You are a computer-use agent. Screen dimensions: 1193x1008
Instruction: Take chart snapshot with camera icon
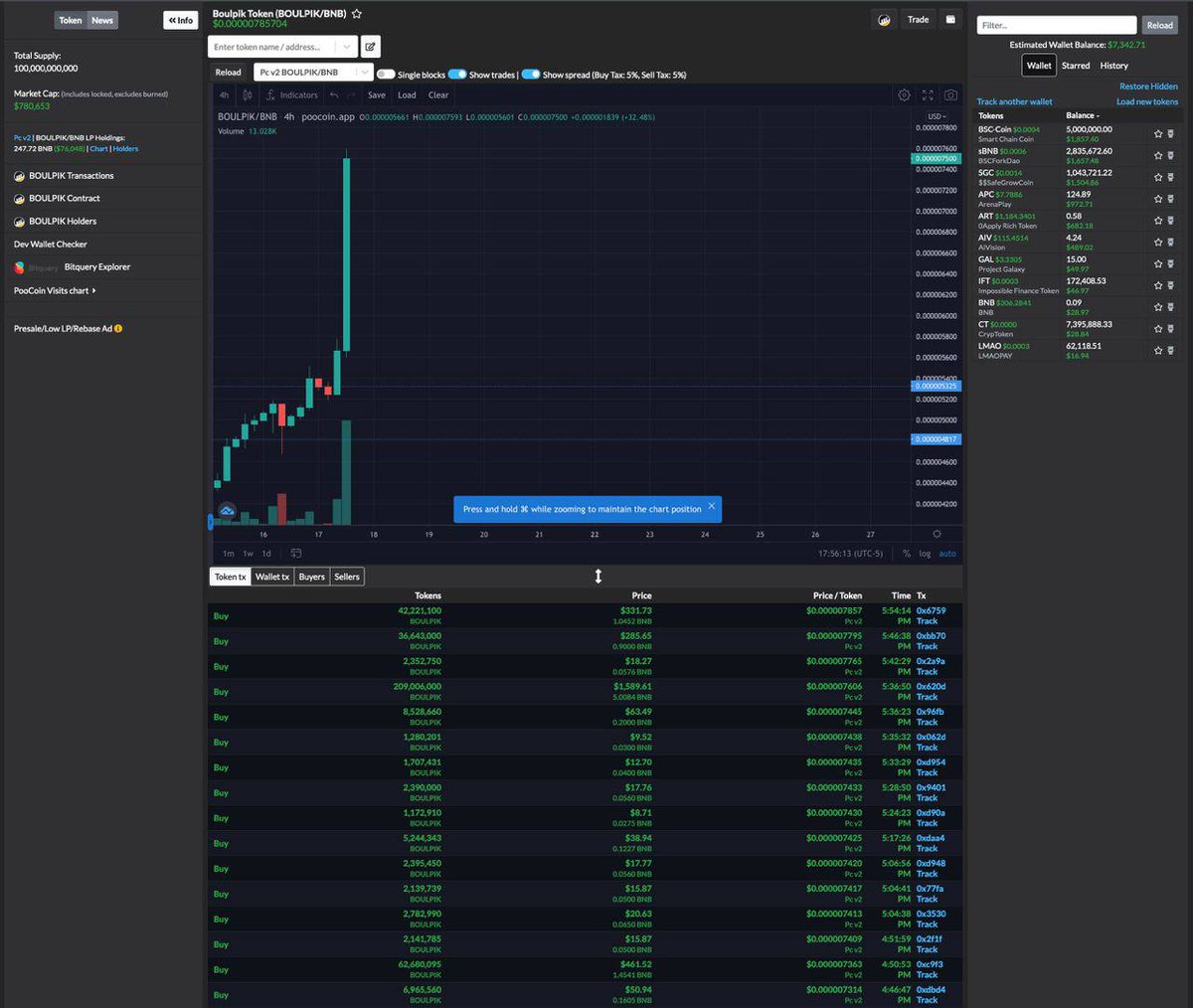tap(951, 95)
